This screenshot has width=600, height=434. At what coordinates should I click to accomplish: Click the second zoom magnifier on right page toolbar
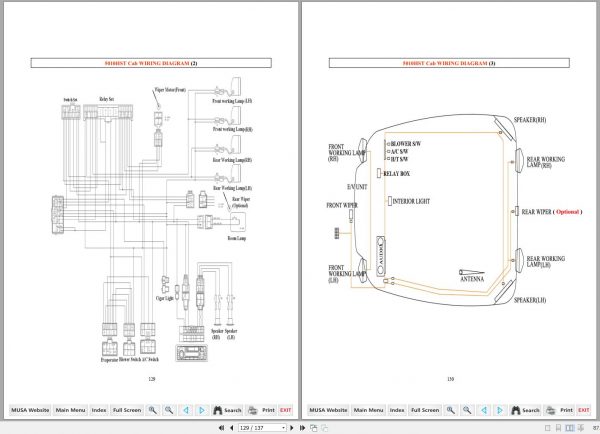coord(467,410)
